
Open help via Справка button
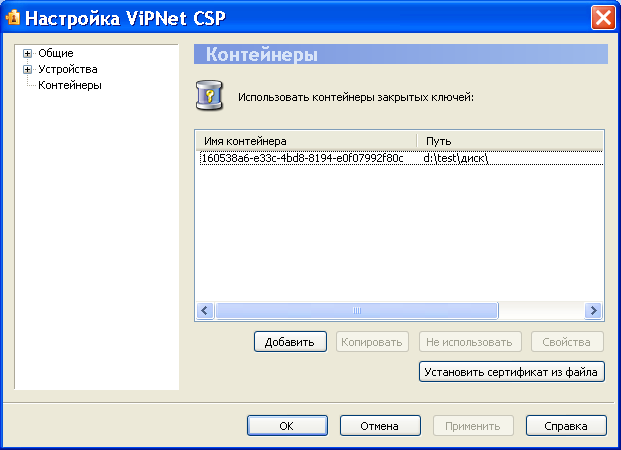[x=566, y=426]
